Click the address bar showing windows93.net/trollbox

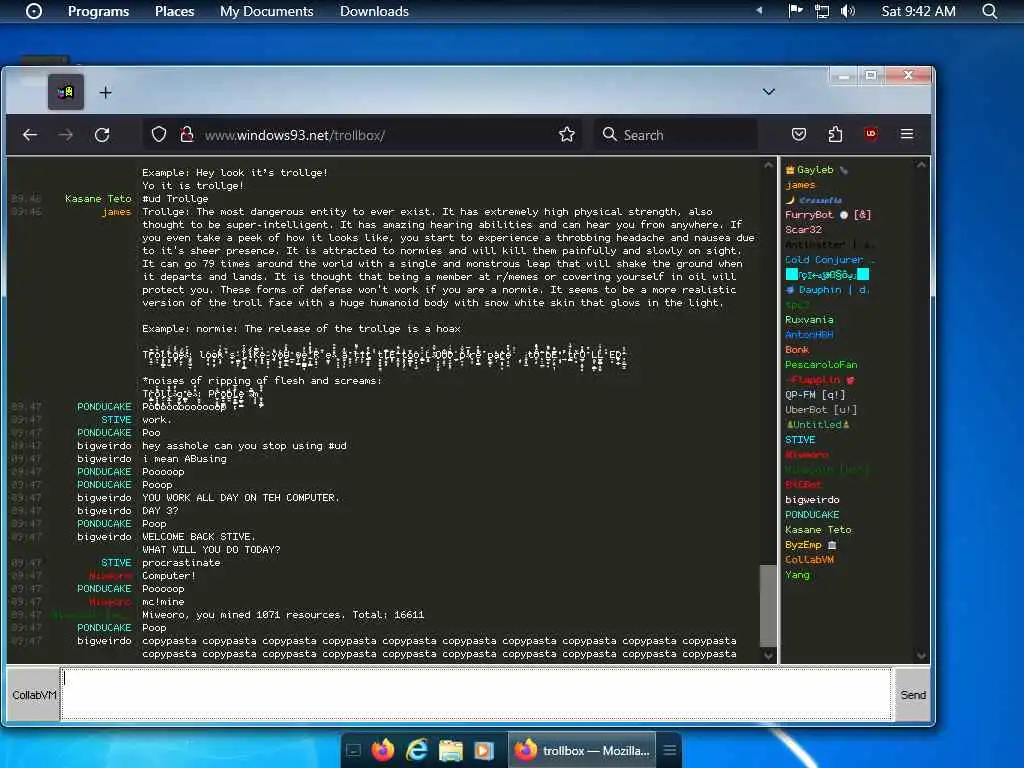pos(362,135)
